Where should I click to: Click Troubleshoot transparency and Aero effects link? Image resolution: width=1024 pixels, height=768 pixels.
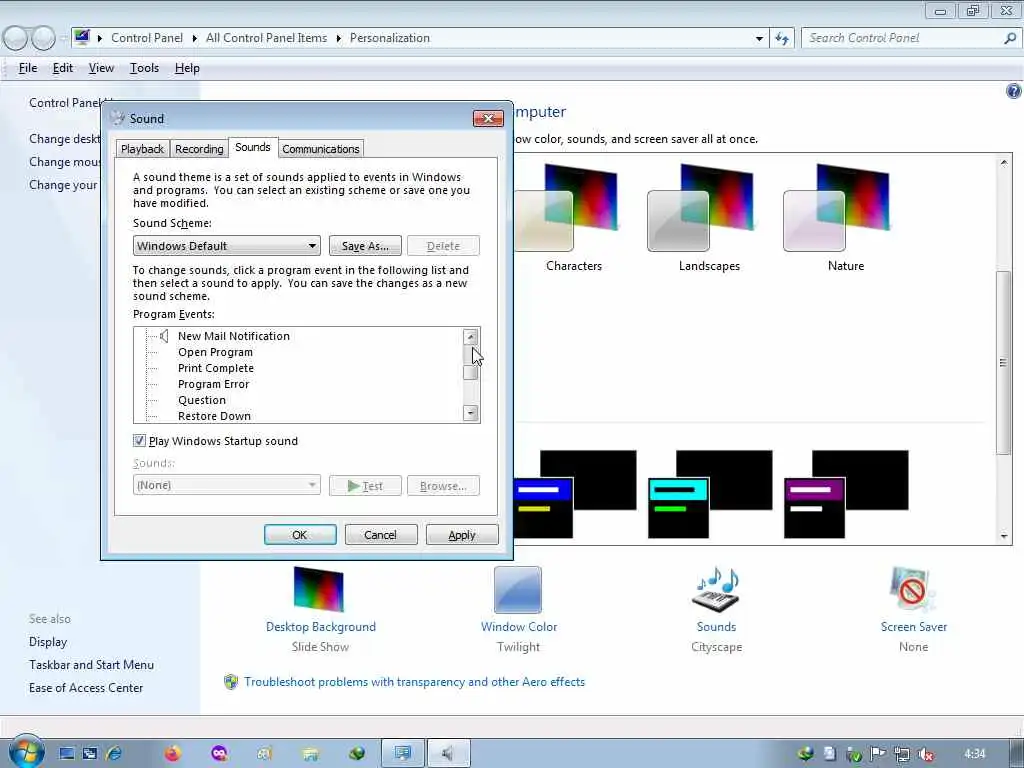(x=415, y=682)
